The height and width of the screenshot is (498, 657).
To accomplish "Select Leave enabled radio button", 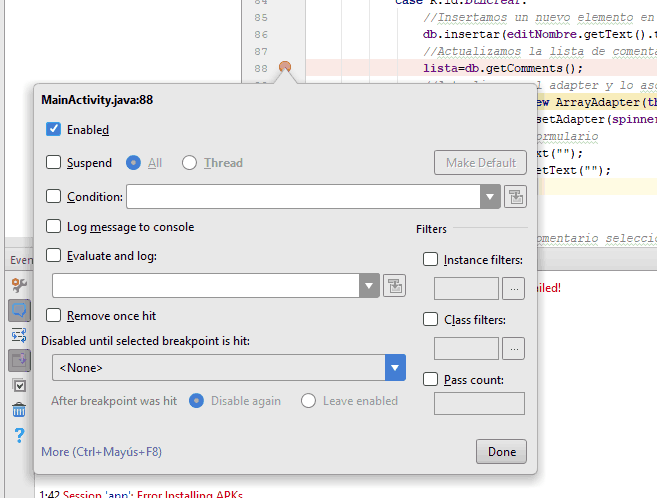I will coord(308,401).
